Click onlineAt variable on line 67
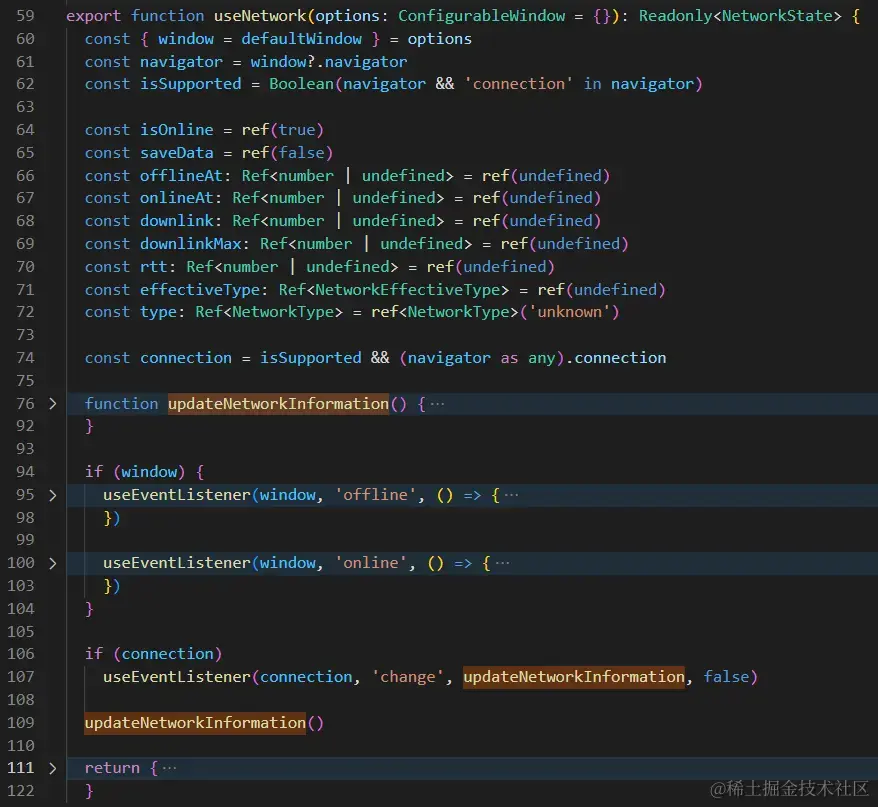878x807 pixels. pyautogui.click(x=176, y=198)
